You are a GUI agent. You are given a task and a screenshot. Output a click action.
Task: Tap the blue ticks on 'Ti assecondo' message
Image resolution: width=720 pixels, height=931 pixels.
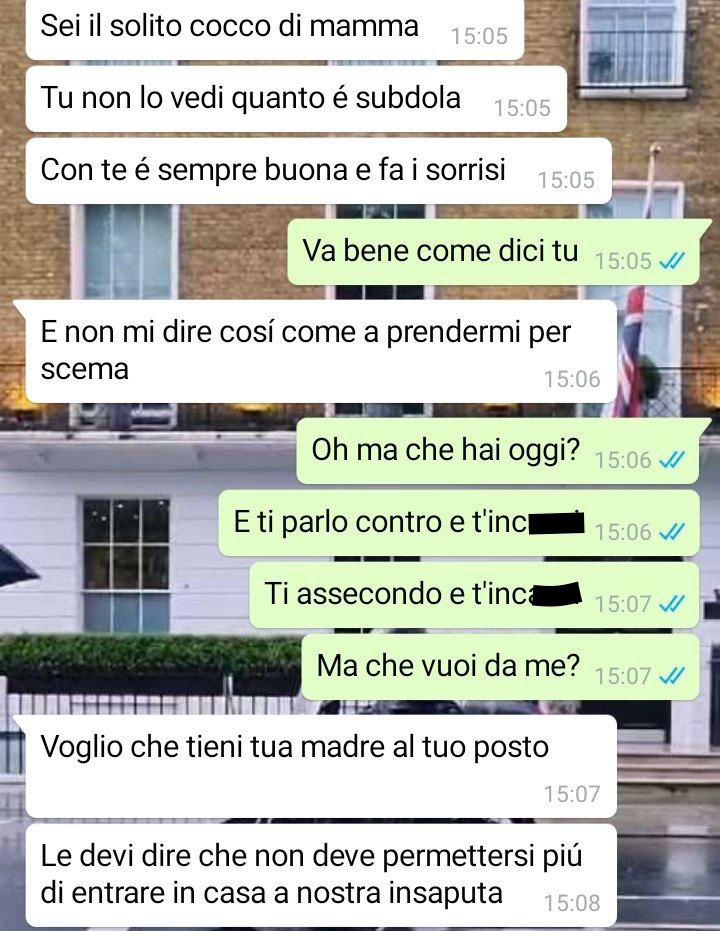tap(672, 604)
